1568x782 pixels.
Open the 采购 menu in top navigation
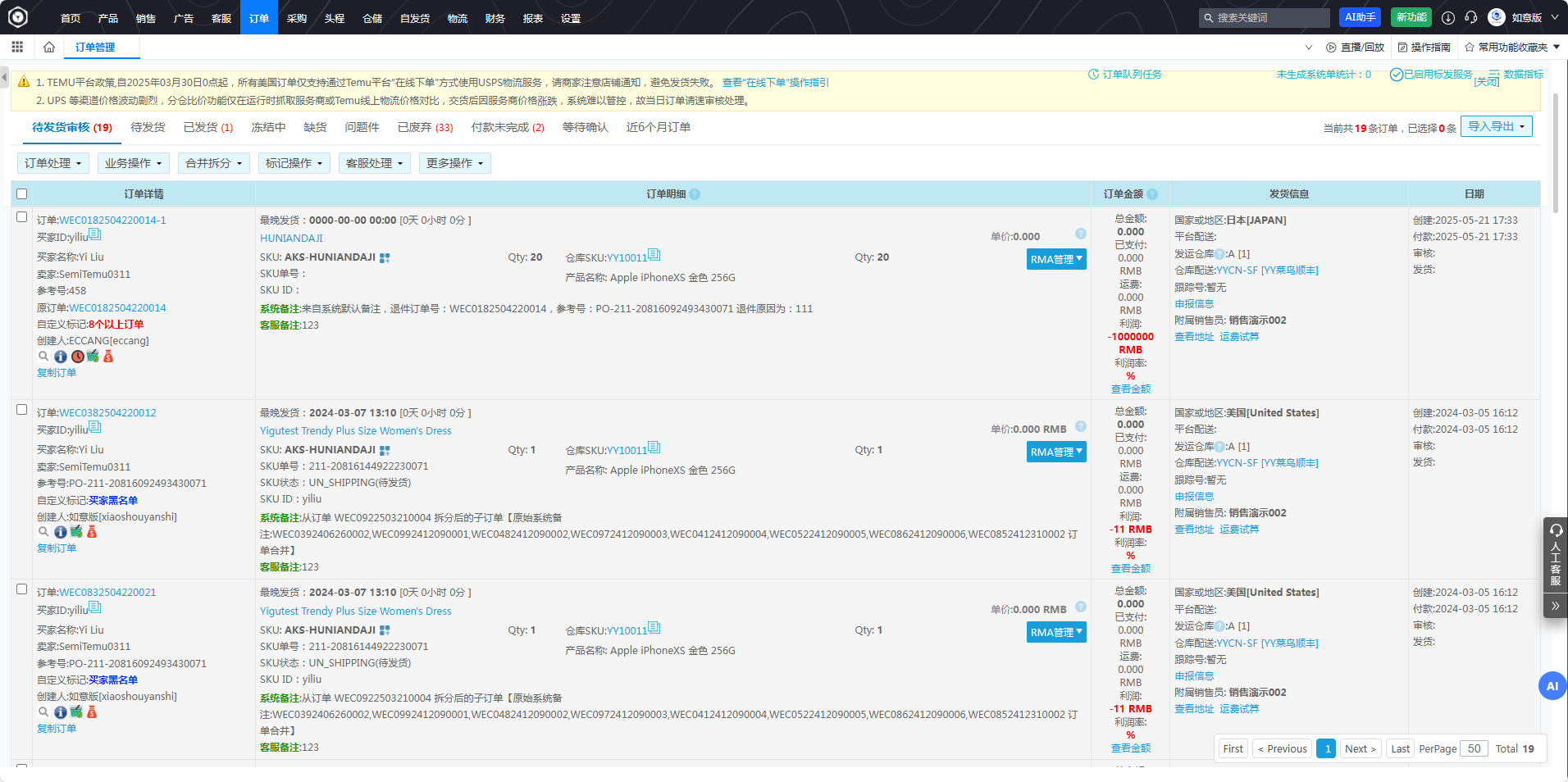[297, 18]
